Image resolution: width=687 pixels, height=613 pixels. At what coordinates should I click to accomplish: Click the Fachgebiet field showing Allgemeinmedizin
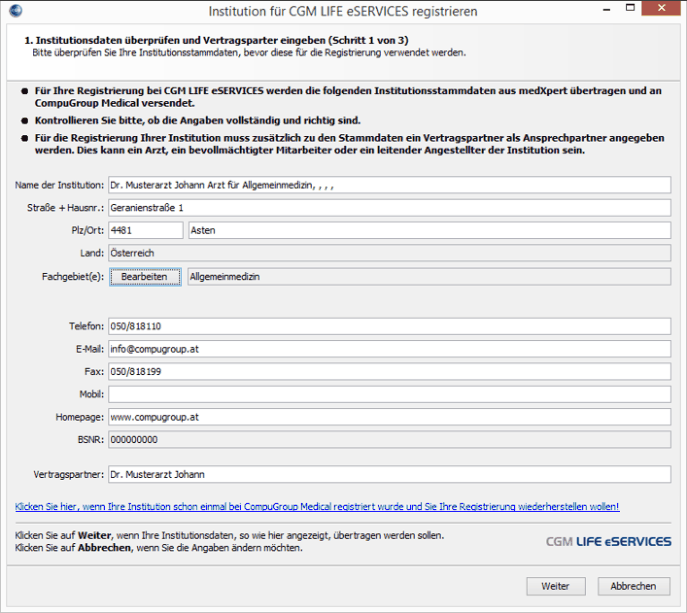pyautogui.click(x=429, y=277)
